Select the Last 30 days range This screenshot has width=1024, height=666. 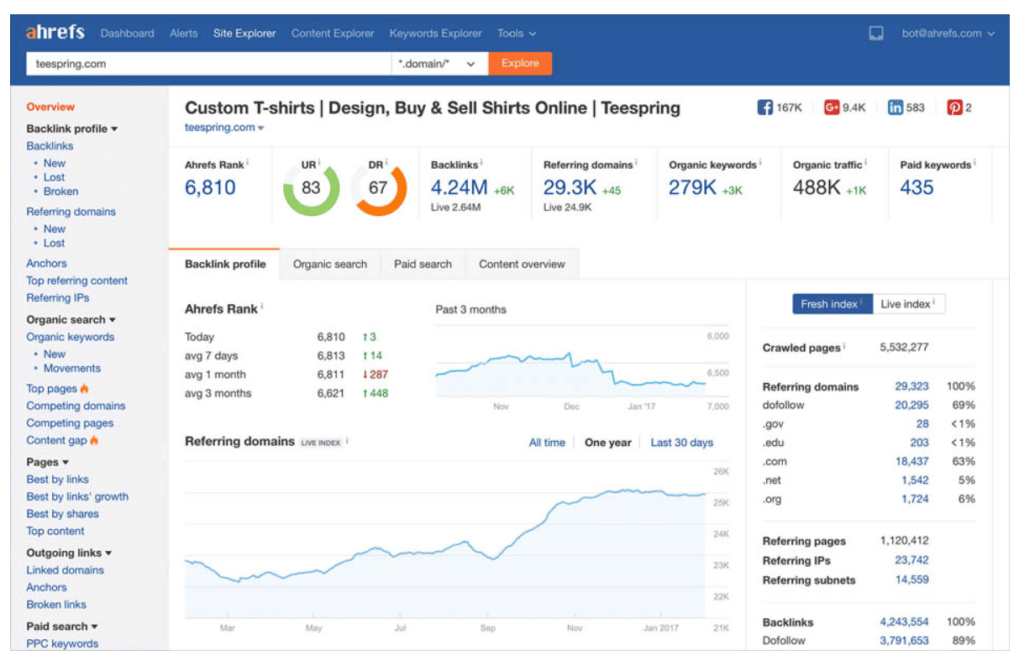682,442
